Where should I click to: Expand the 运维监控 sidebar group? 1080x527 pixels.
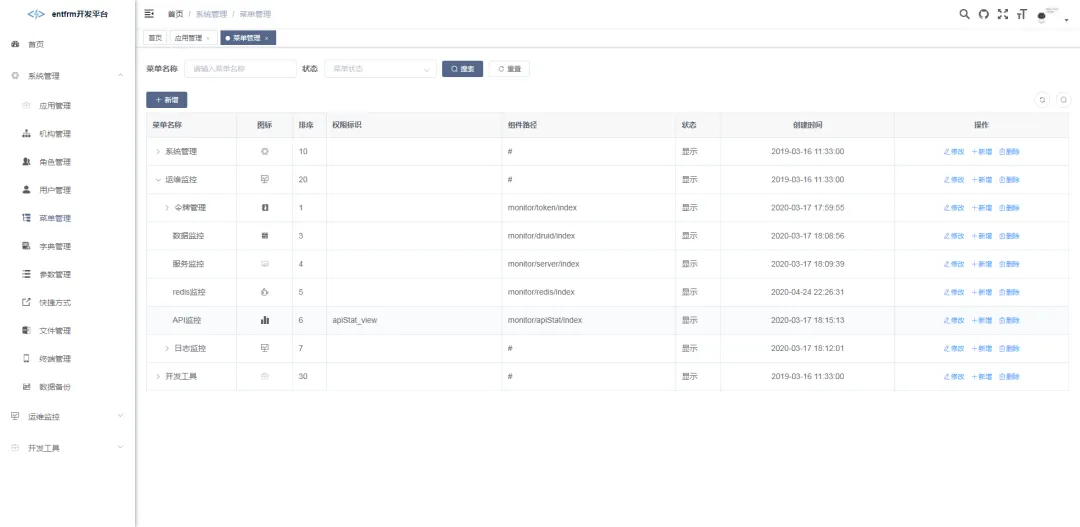click(x=67, y=417)
